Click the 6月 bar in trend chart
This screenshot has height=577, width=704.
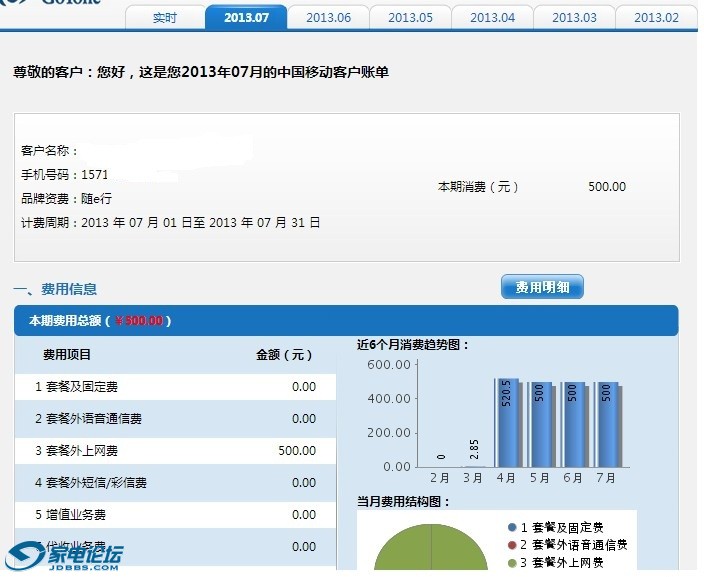pos(574,424)
